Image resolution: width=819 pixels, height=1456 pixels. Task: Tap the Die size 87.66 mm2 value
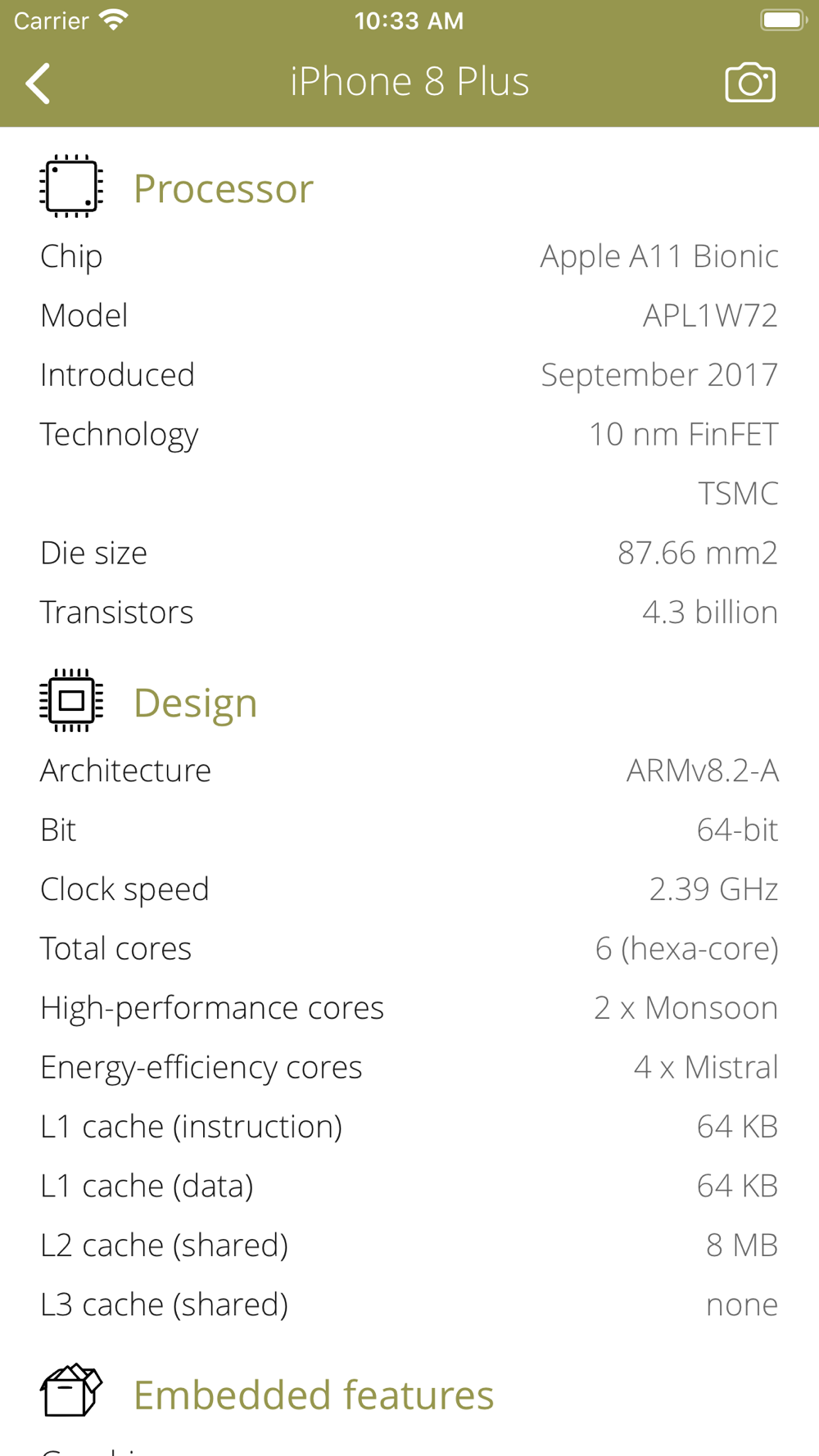pos(698,553)
